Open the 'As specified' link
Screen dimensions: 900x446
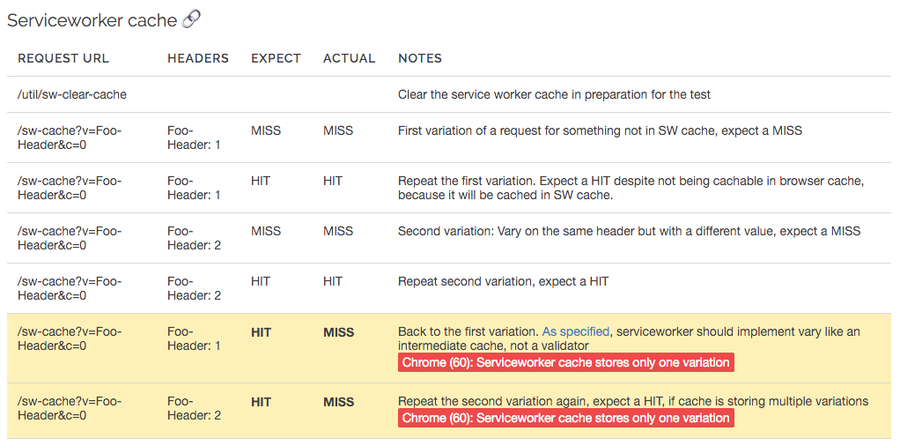point(576,332)
